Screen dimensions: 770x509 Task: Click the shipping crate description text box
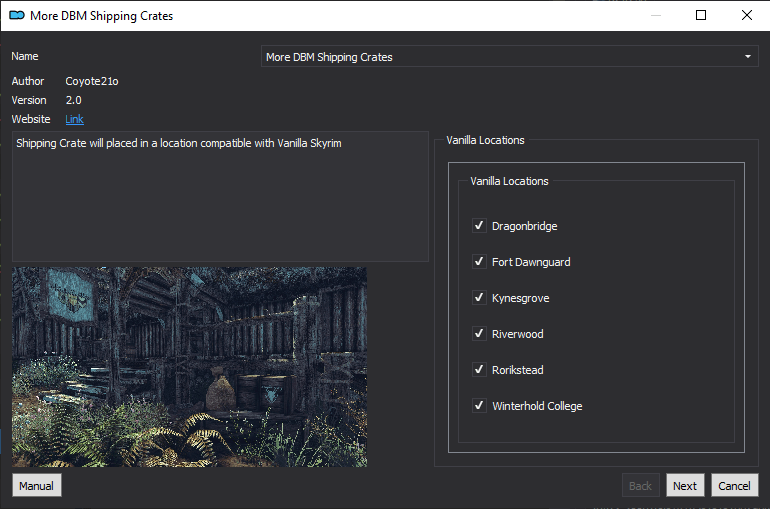click(220, 196)
